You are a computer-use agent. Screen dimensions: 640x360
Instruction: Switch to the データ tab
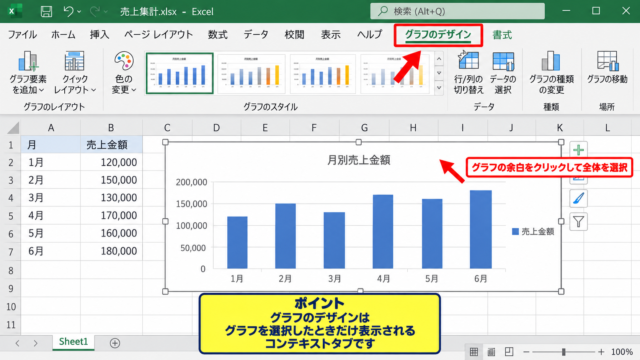pos(256,35)
